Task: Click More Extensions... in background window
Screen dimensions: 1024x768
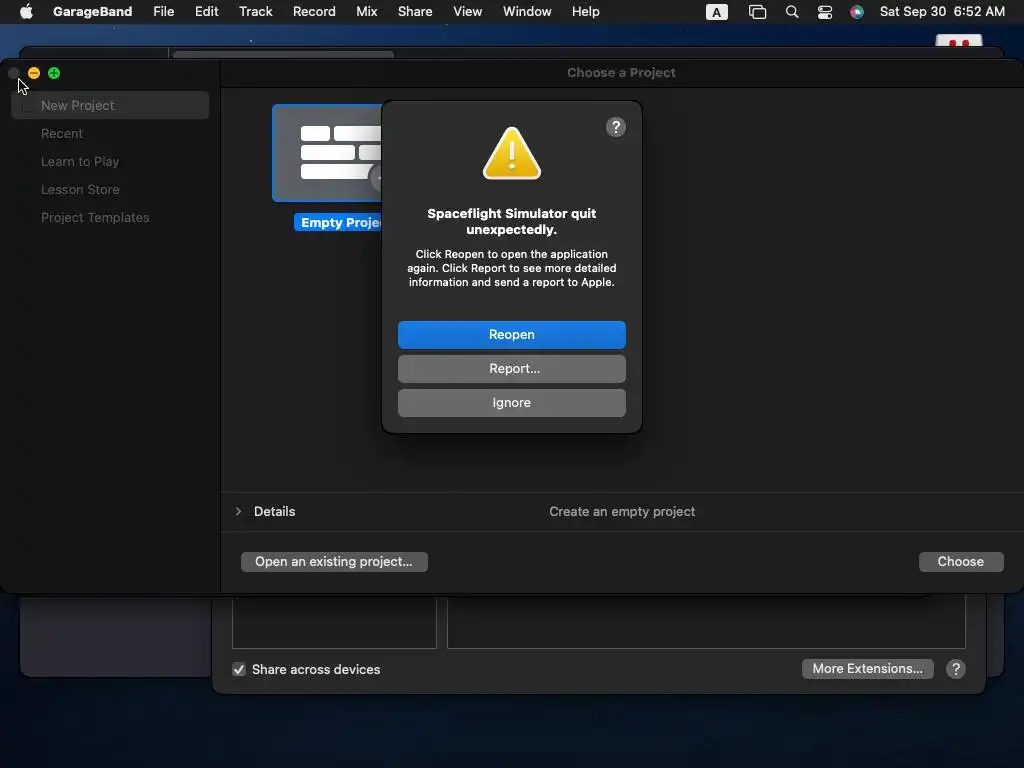Action: click(867, 669)
